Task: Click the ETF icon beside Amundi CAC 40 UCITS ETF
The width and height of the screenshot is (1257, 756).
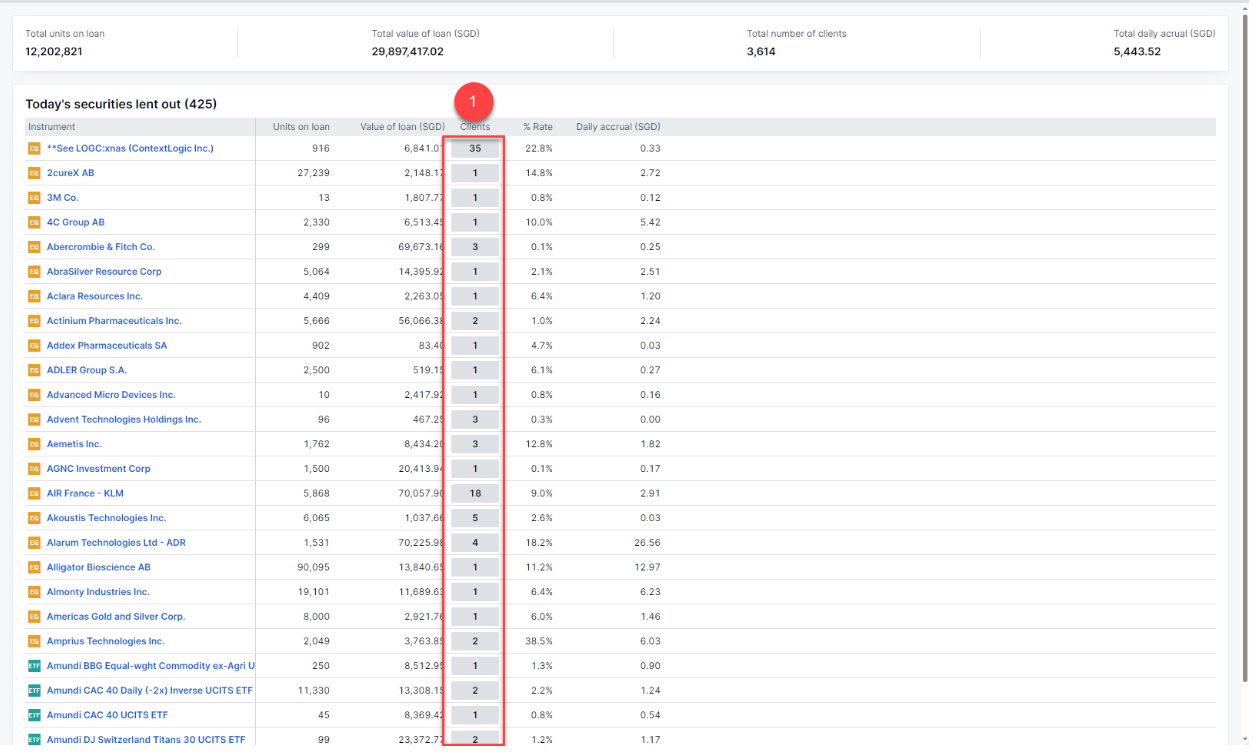Action: 34,715
